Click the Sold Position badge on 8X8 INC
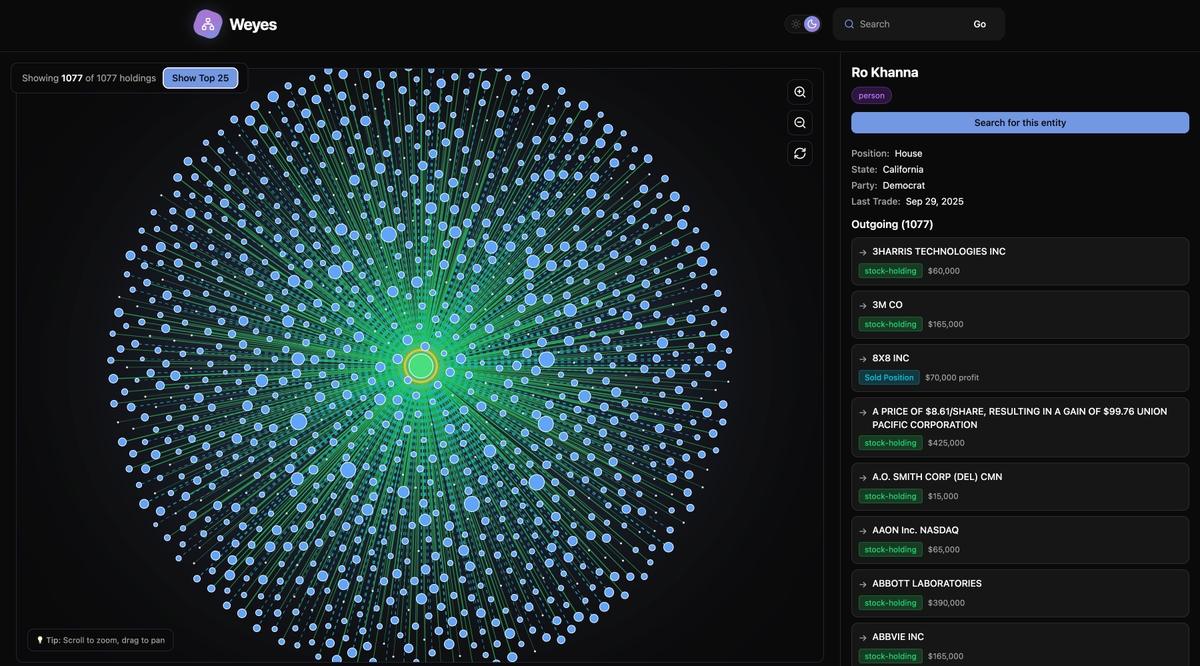The height and width of the screenshot is (666, 1200). (x=888, y=376)
